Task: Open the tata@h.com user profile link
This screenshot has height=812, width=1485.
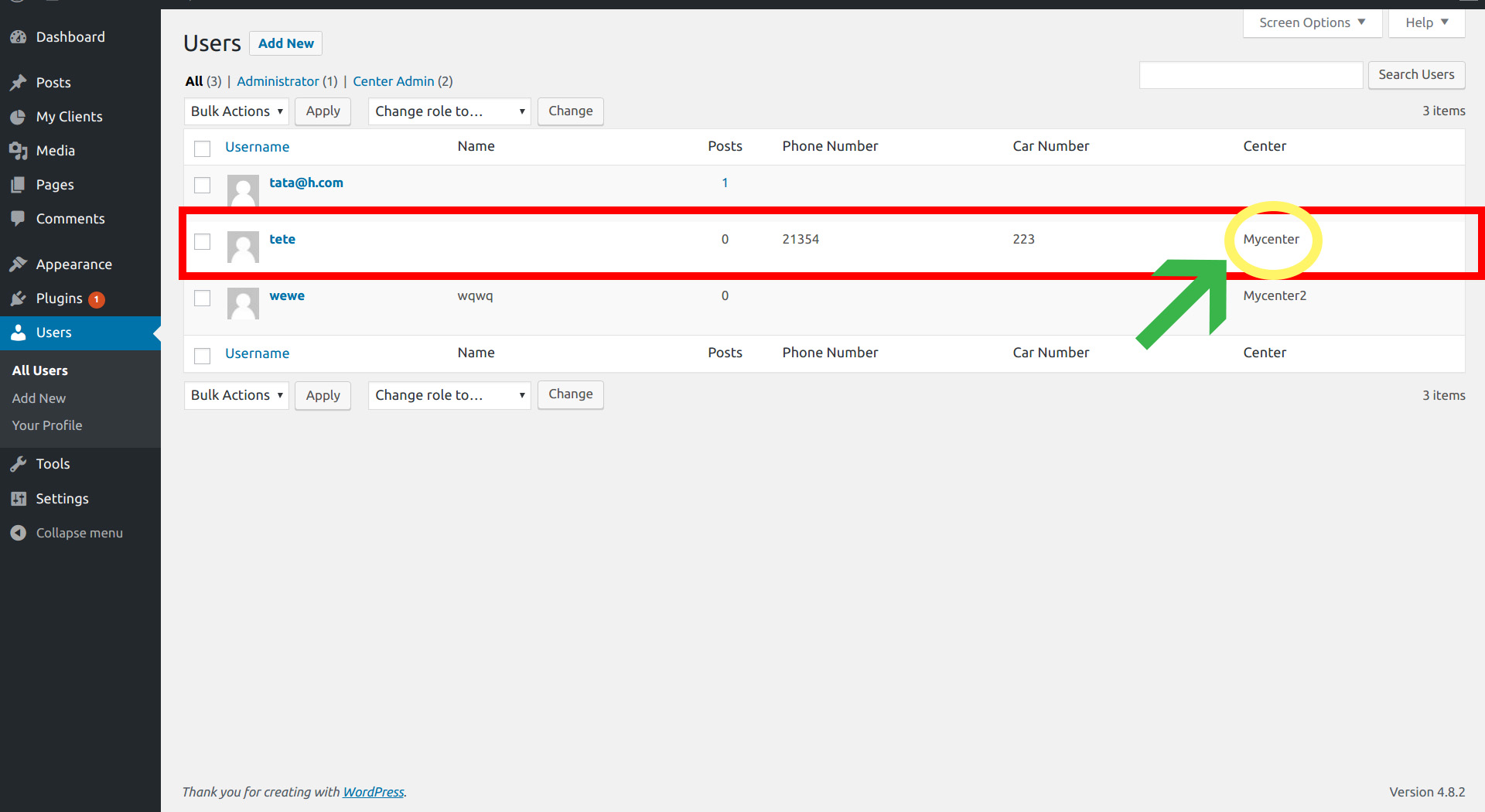Action: point(306,183)
